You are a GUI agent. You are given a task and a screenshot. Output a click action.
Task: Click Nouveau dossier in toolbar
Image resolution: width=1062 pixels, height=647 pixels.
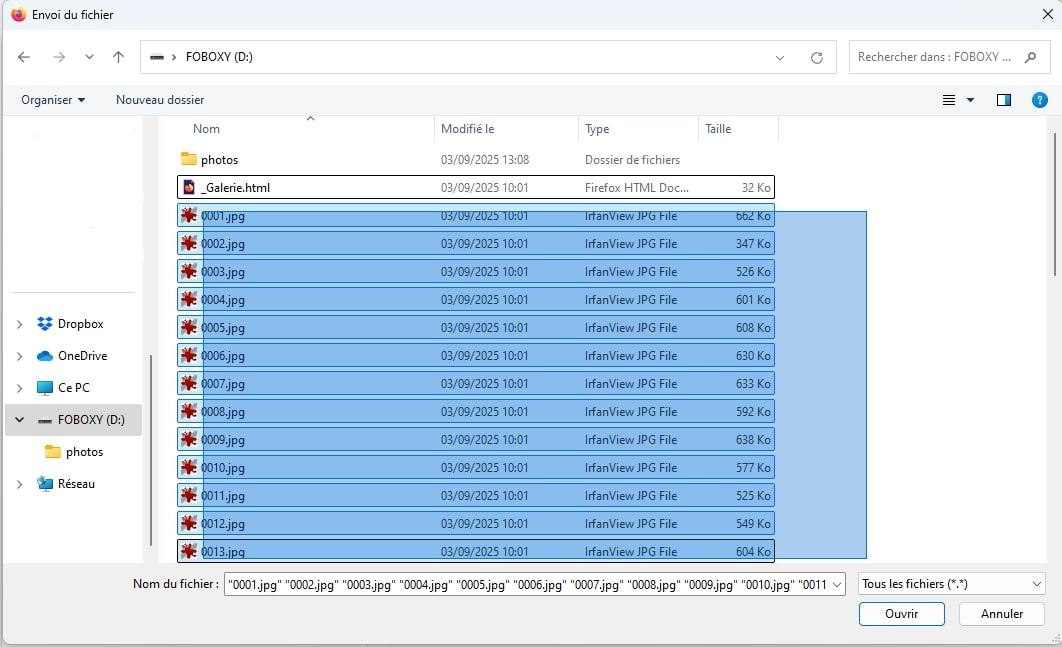[160, 100]
